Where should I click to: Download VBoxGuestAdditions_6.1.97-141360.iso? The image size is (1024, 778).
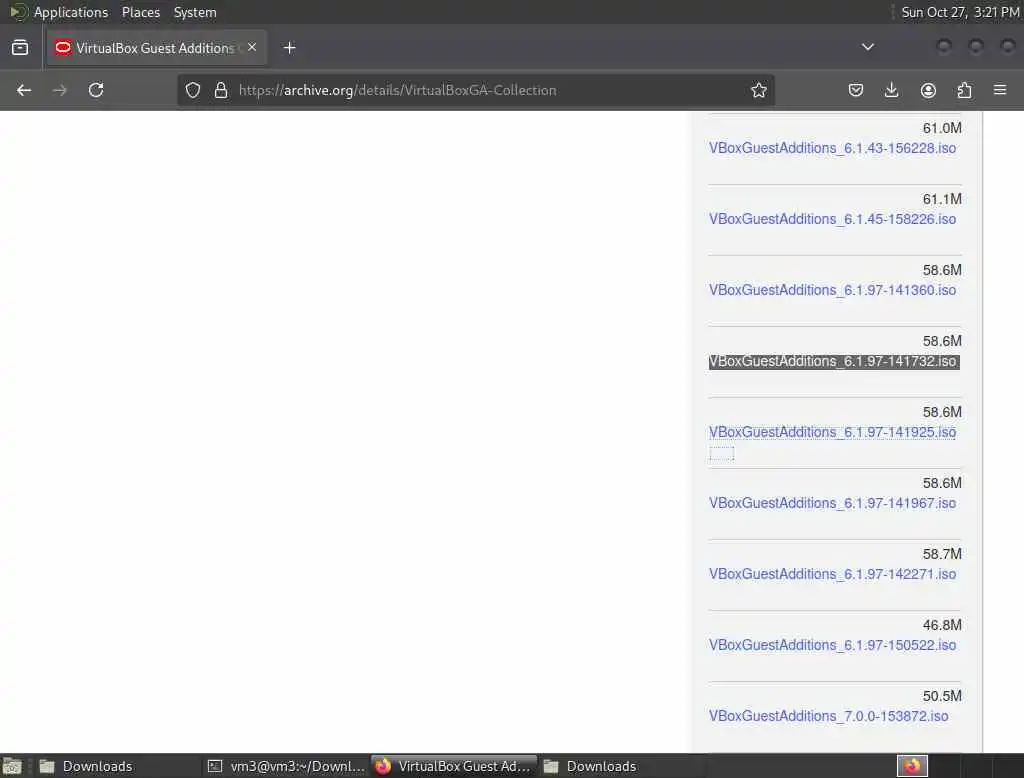coord(833,290)
